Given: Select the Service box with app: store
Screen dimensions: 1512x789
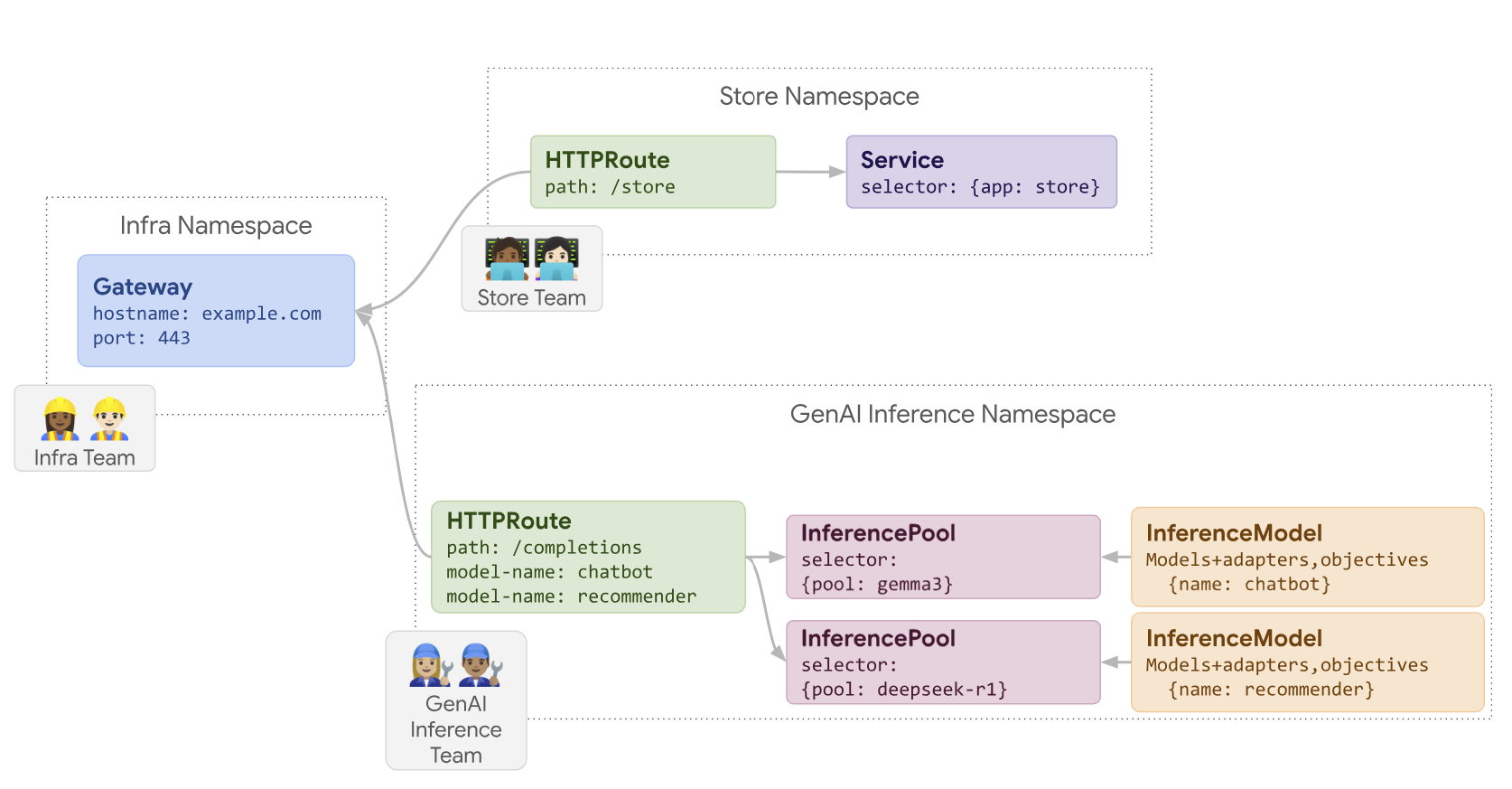Looking at the screenshot, I should [x=981, y=172].
